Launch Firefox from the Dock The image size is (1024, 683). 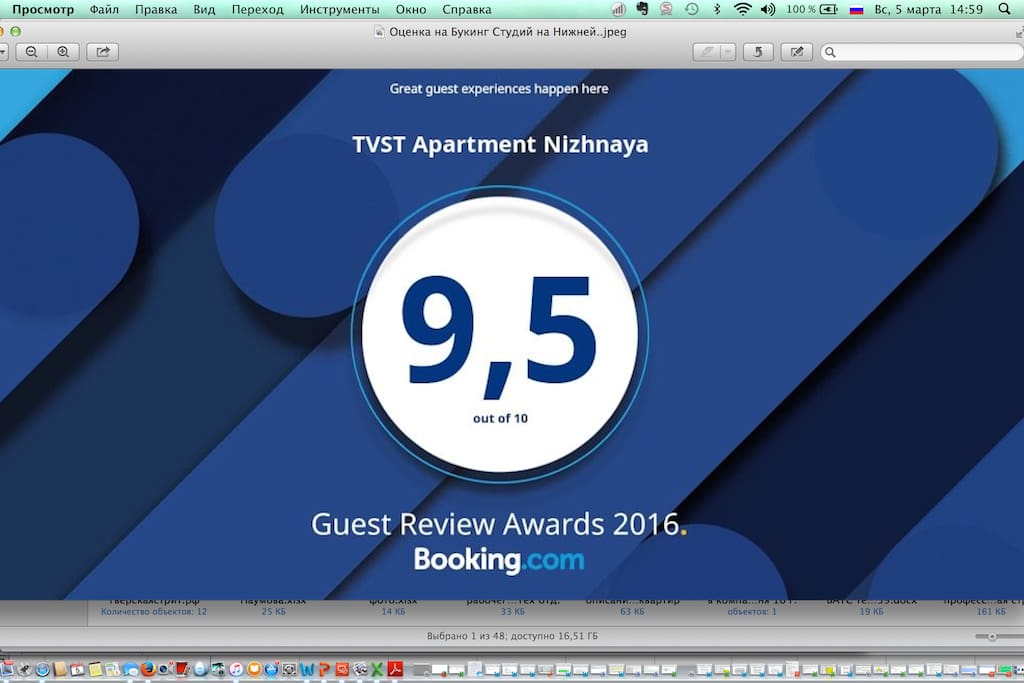pos(148,669)
